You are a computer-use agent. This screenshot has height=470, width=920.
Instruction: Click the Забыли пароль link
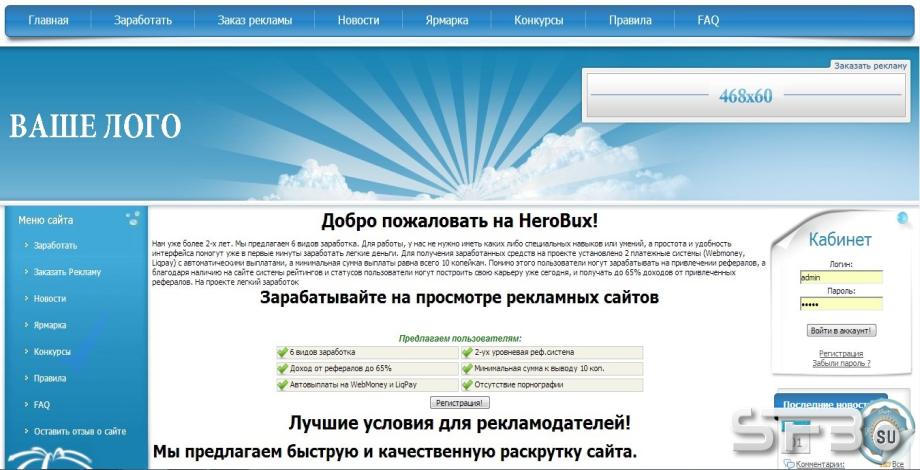pos(841,363)
